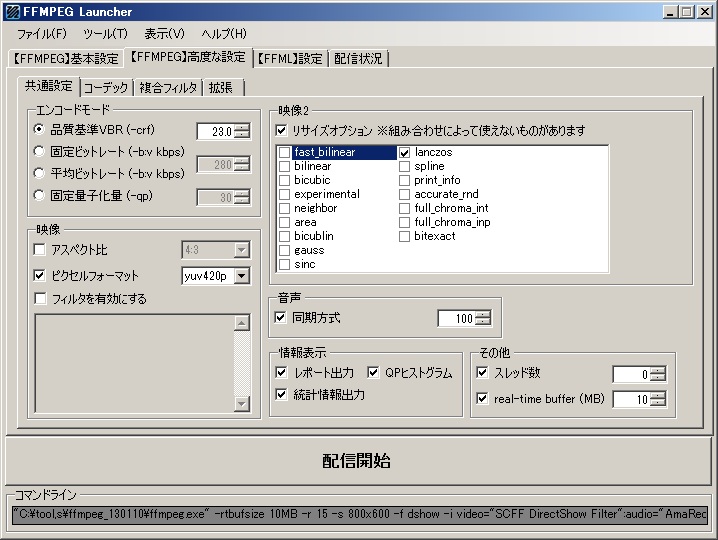Check the print_info option
Image resolution: width=718 pixels, height=540 pixels.
404,180
